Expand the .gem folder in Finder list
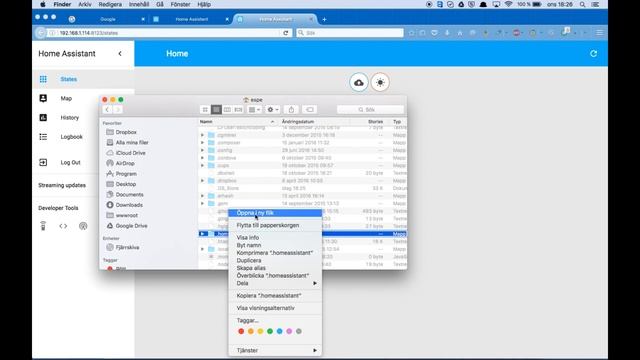The height and width of the screenshot is (360, 640). tap(202, 203)
